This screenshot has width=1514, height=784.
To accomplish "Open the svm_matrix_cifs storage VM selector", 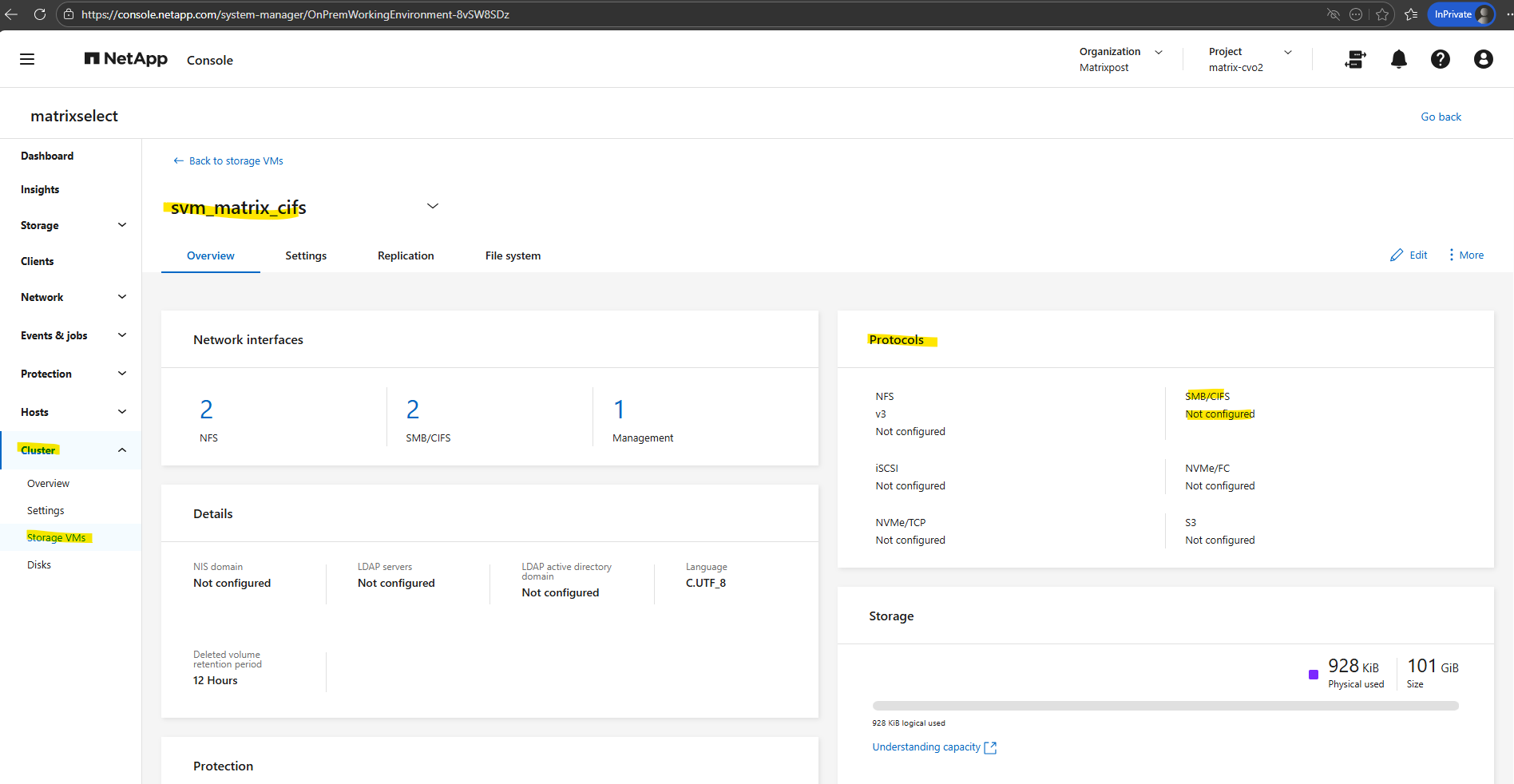I will point(433,206).
